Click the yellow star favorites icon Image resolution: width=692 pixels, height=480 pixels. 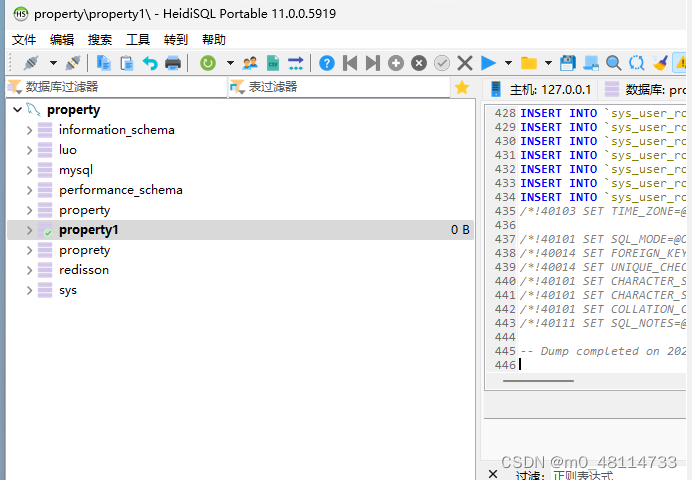[x=462, y=87]
